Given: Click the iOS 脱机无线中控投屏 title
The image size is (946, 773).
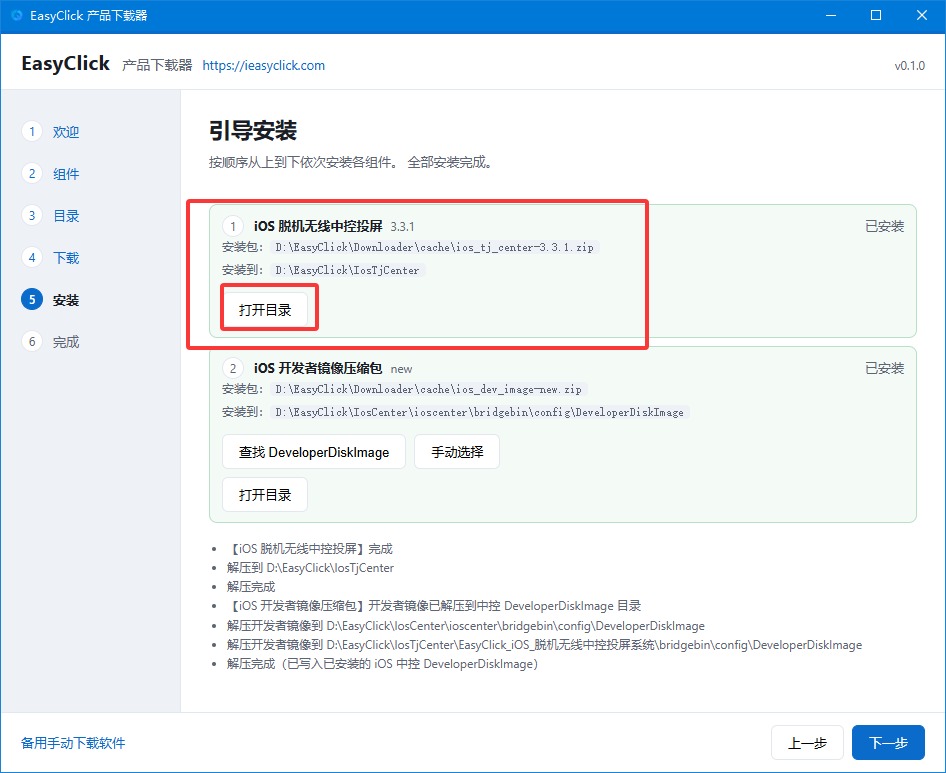Looking at the screenshot, I should tap(318, 226).
